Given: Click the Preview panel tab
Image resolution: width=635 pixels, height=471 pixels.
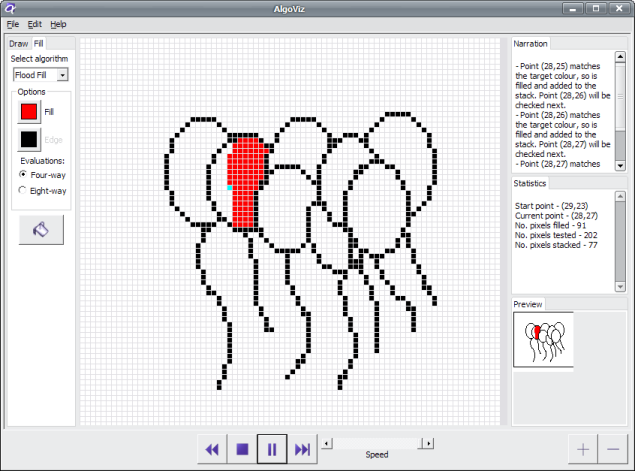Looking at the screenshot, I should (x=528, y=304).
